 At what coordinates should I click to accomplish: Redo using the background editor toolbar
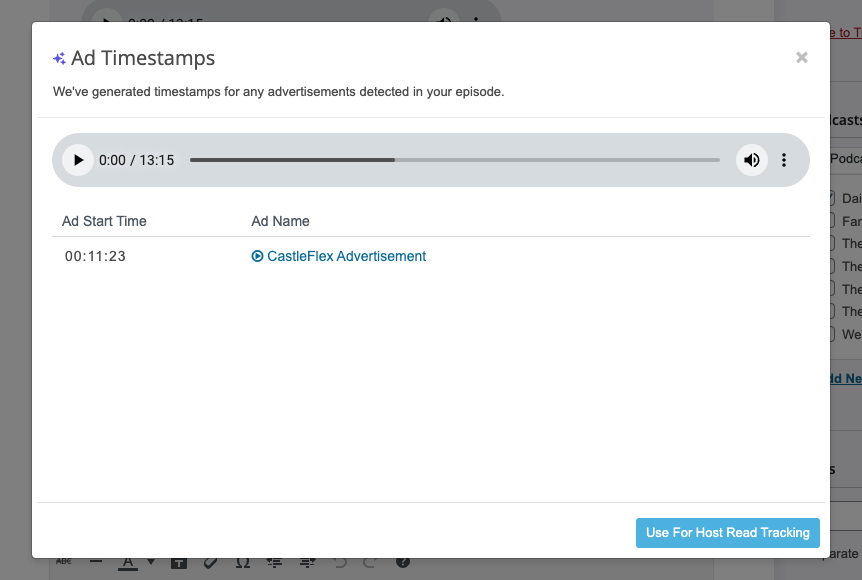370,562
